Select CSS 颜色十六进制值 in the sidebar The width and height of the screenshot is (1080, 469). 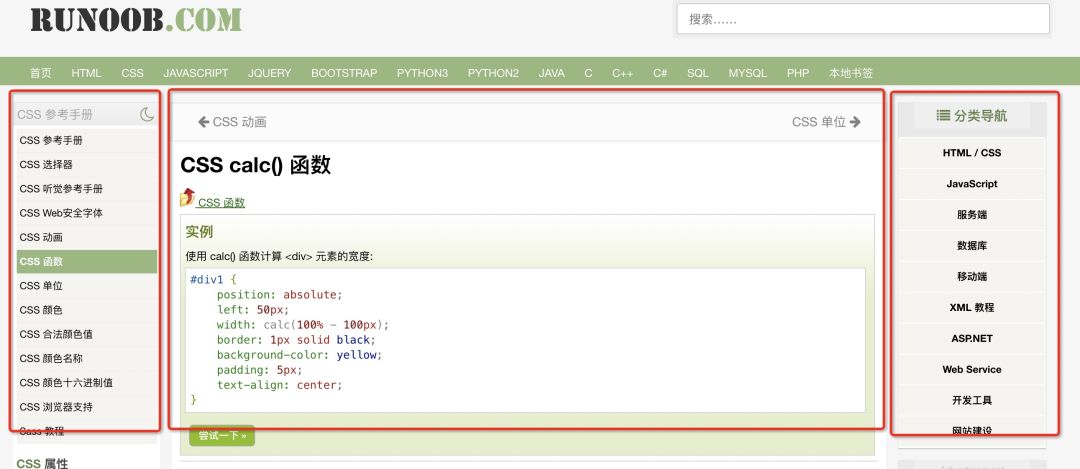point(87,383)
